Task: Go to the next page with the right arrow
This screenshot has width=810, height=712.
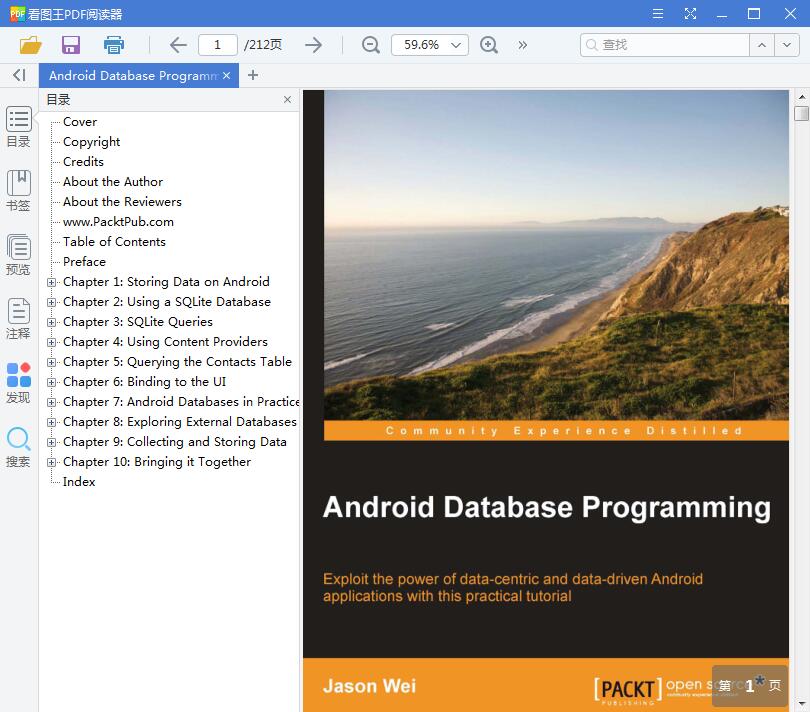Action: pyautogui.click(x=314, y=45)
